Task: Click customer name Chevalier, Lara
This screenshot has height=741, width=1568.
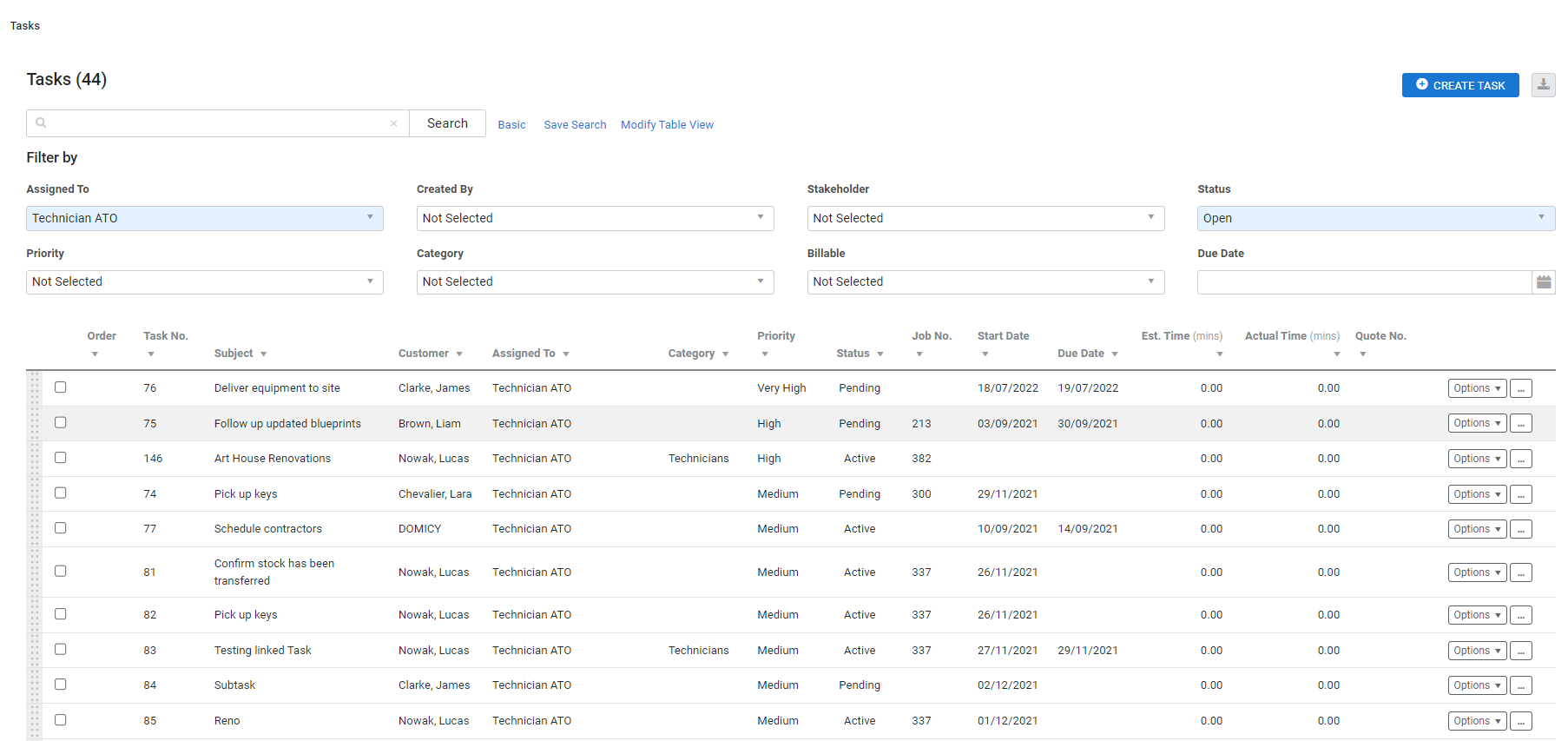Action: pos(435,494)
